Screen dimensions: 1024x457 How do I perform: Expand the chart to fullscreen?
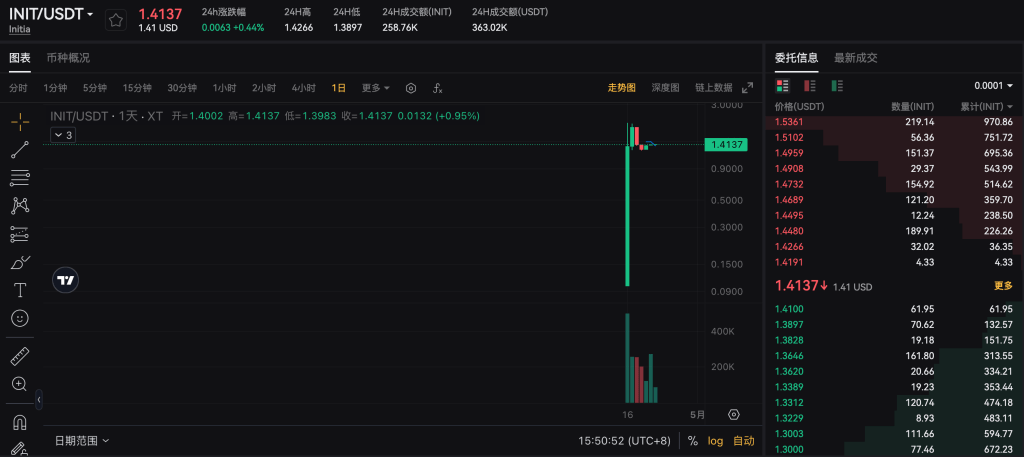[747, 87]
